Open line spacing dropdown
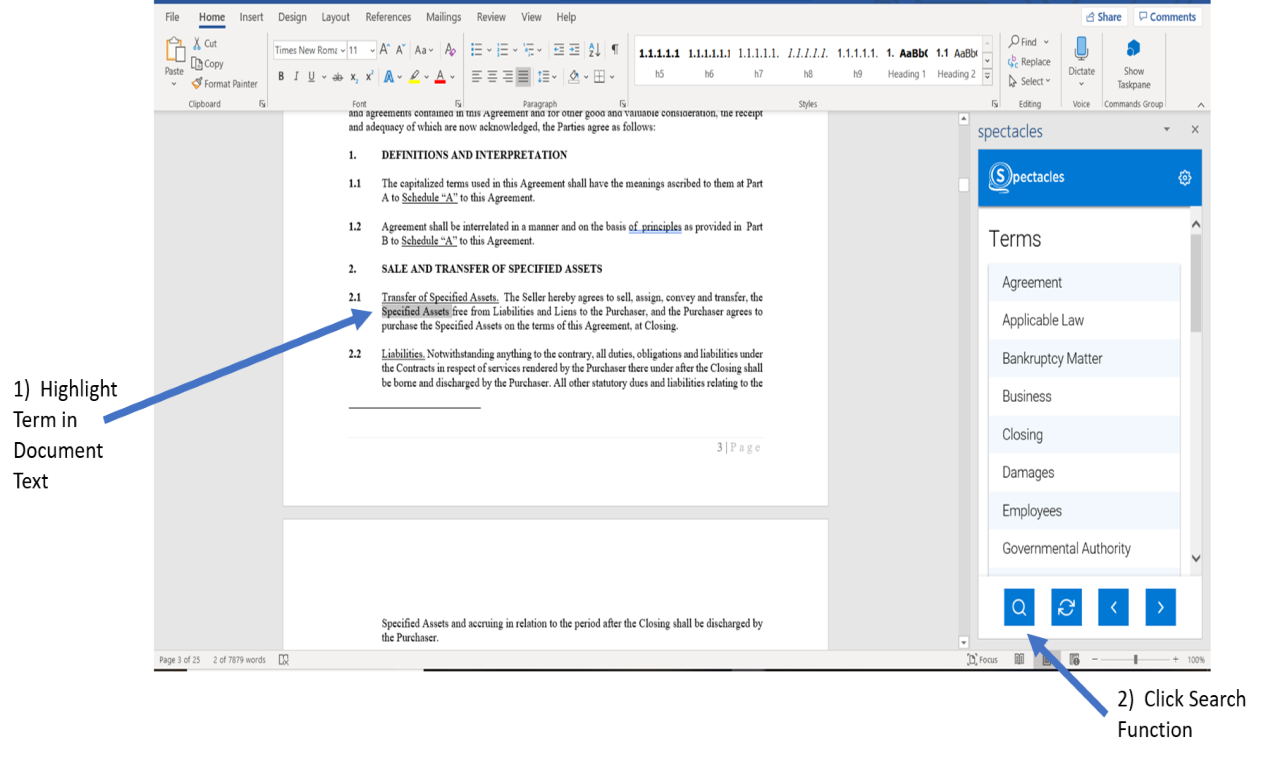Viewport: 1270px width, 760px height. coord(546,77)
